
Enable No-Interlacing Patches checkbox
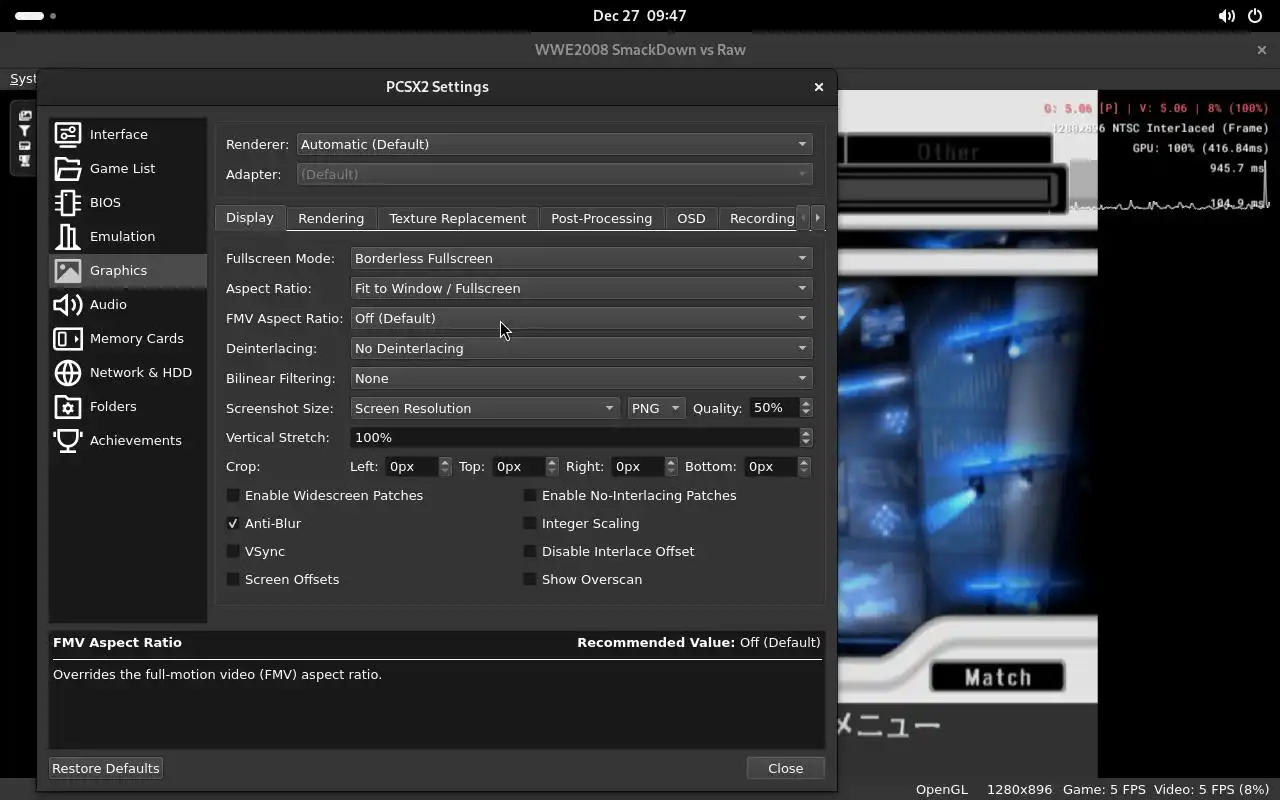[x=530, y=495]
